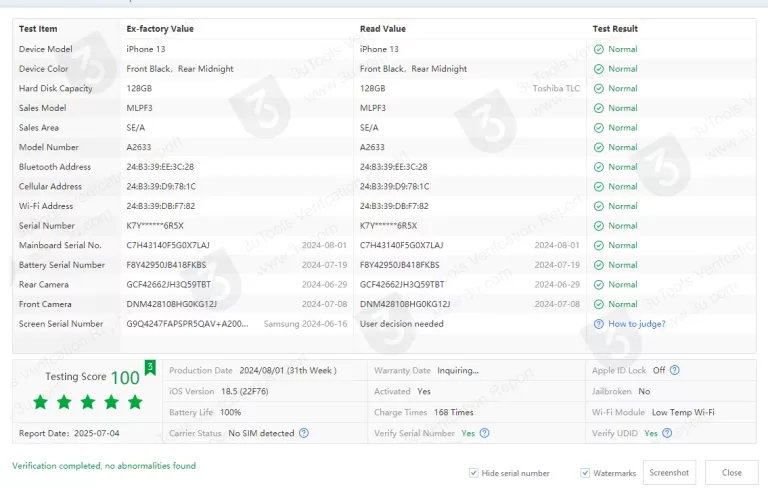The width and height of the screenshot is (768, 489).
Task: Click the Ex-factory sales model MLPF3
Action: [x=140, y=108]
